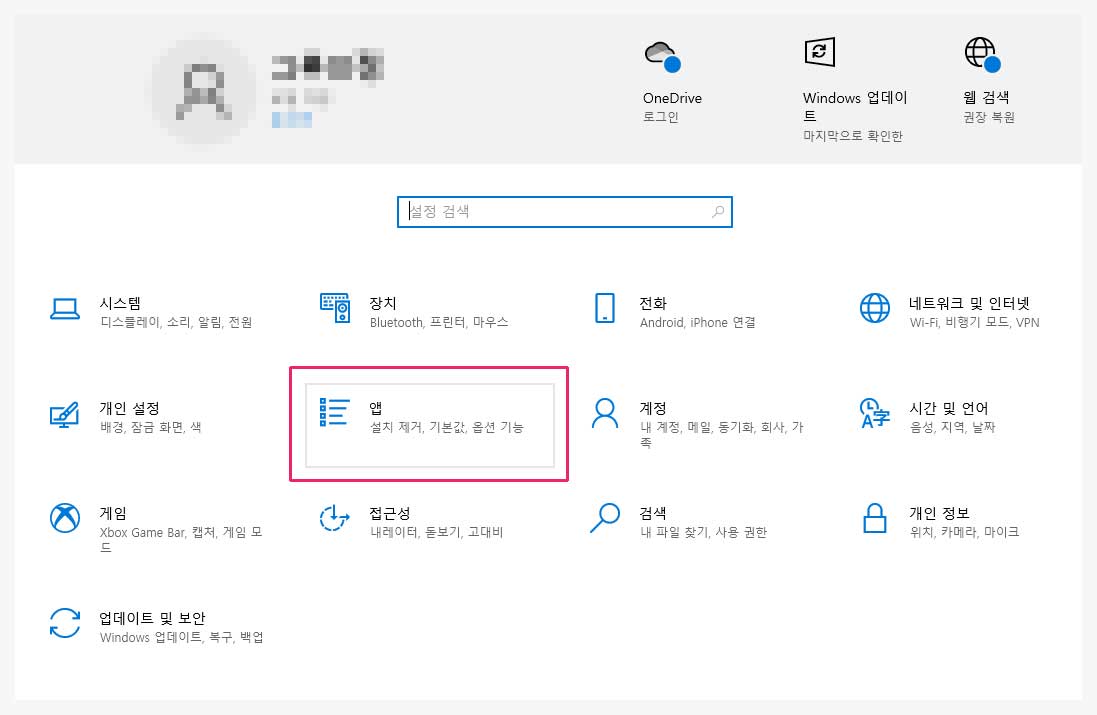The image size is (1097, 715).
Task: Click the 게임 Xbox icon
Action: coord(65,518)
